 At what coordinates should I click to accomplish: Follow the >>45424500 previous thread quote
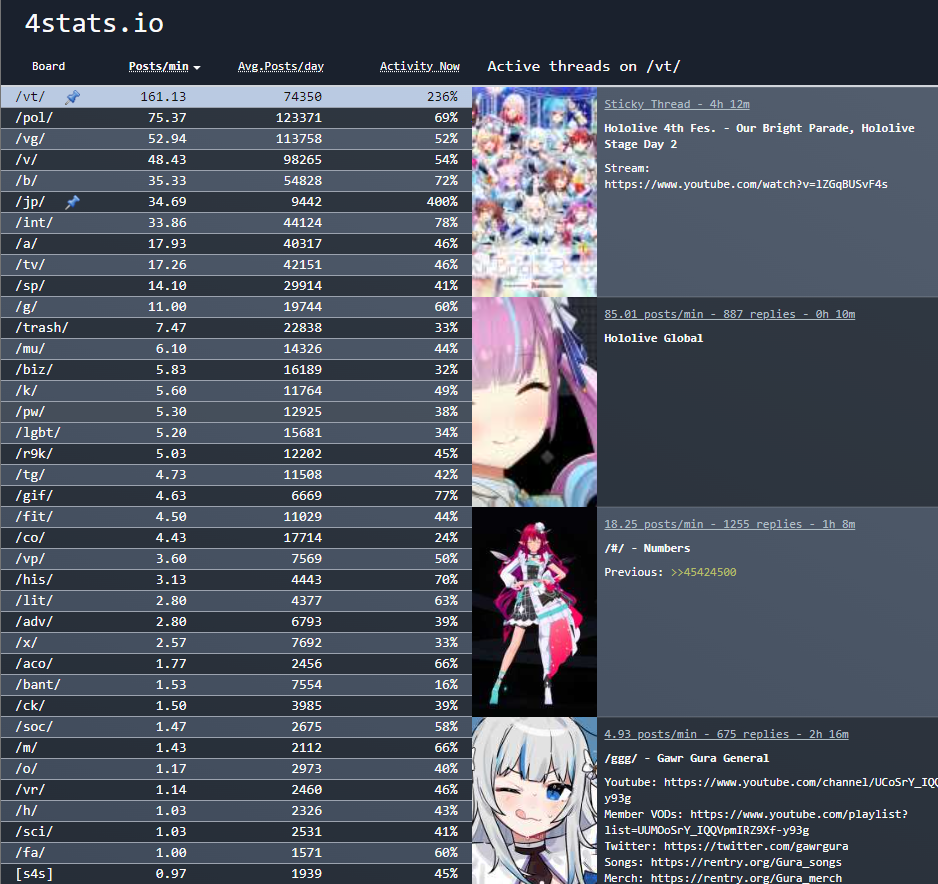click(704, 572)
